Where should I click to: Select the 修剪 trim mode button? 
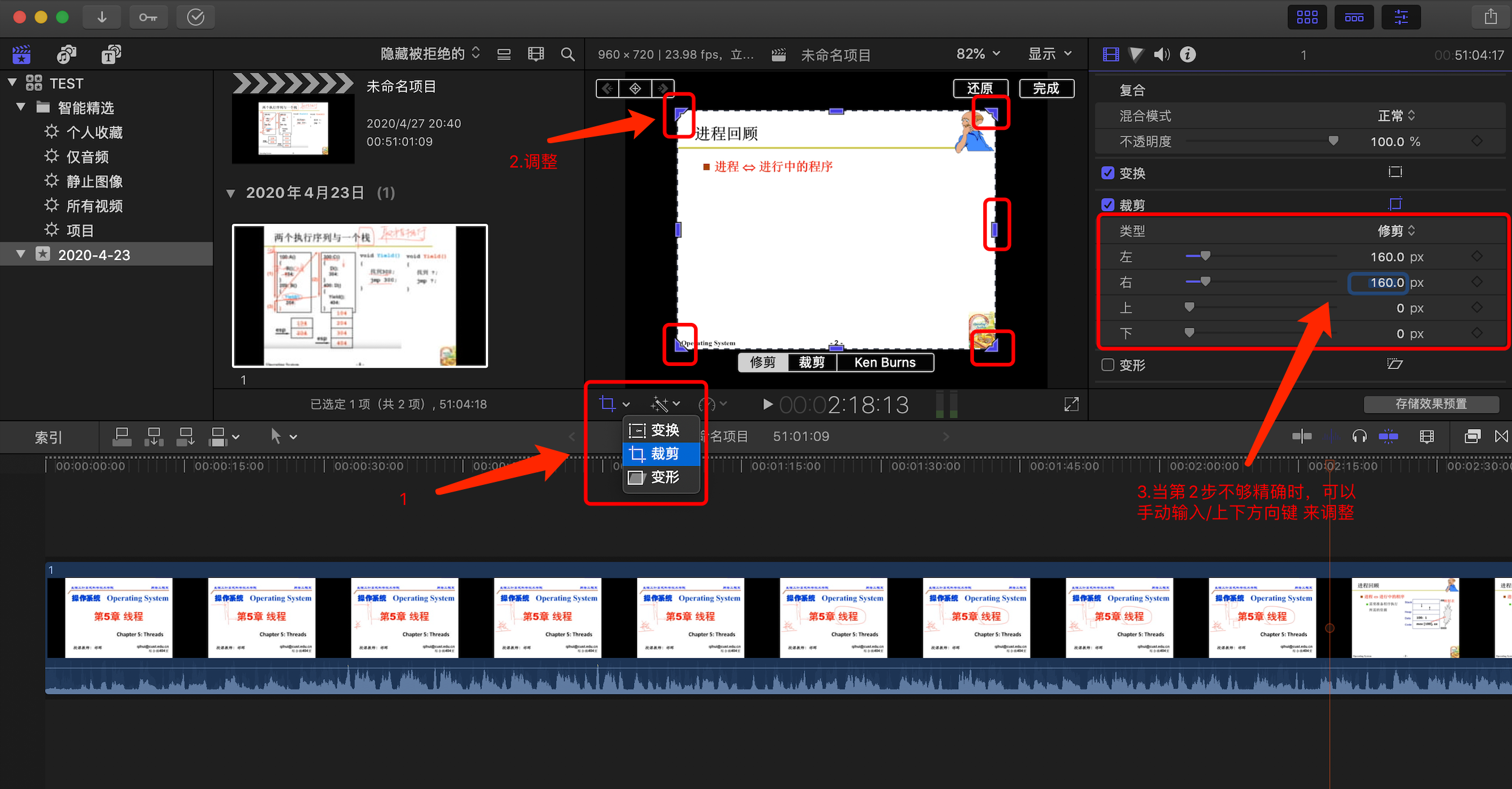pyautogui.click(x=763, y=362)
